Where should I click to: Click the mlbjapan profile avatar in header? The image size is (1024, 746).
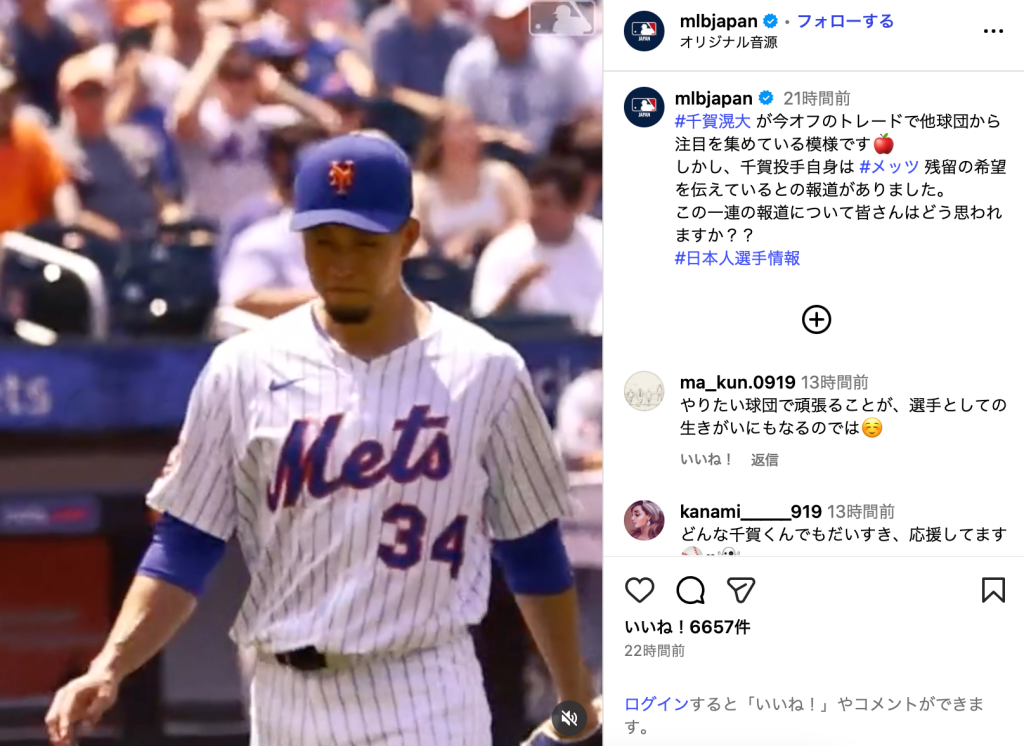pyautogui.click(x=644, y=31)
